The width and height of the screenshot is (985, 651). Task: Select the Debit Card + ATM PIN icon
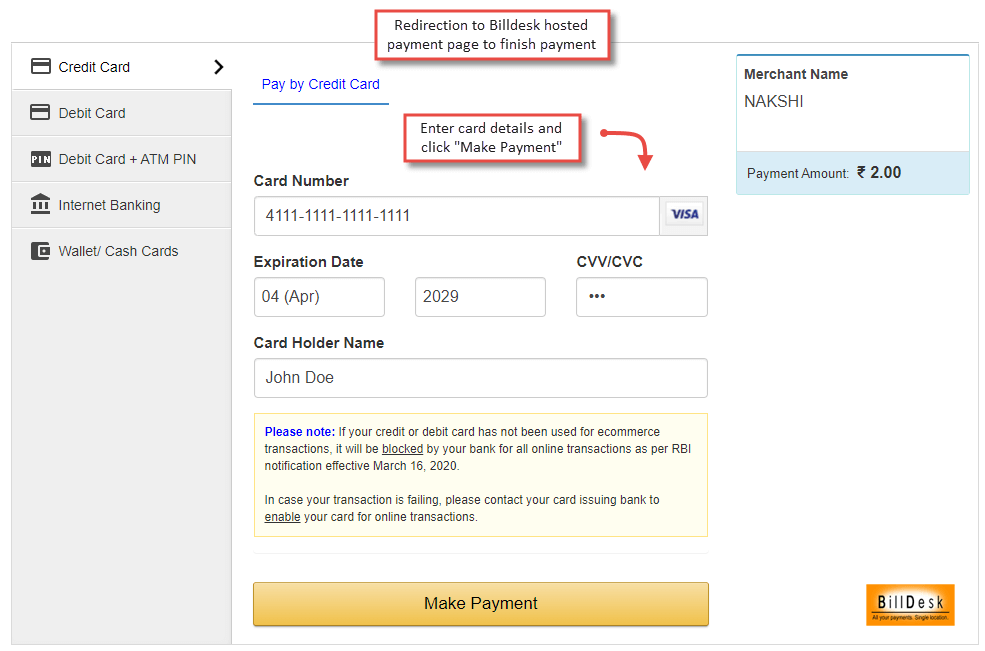pyautogui.click(x=40, y=158)
